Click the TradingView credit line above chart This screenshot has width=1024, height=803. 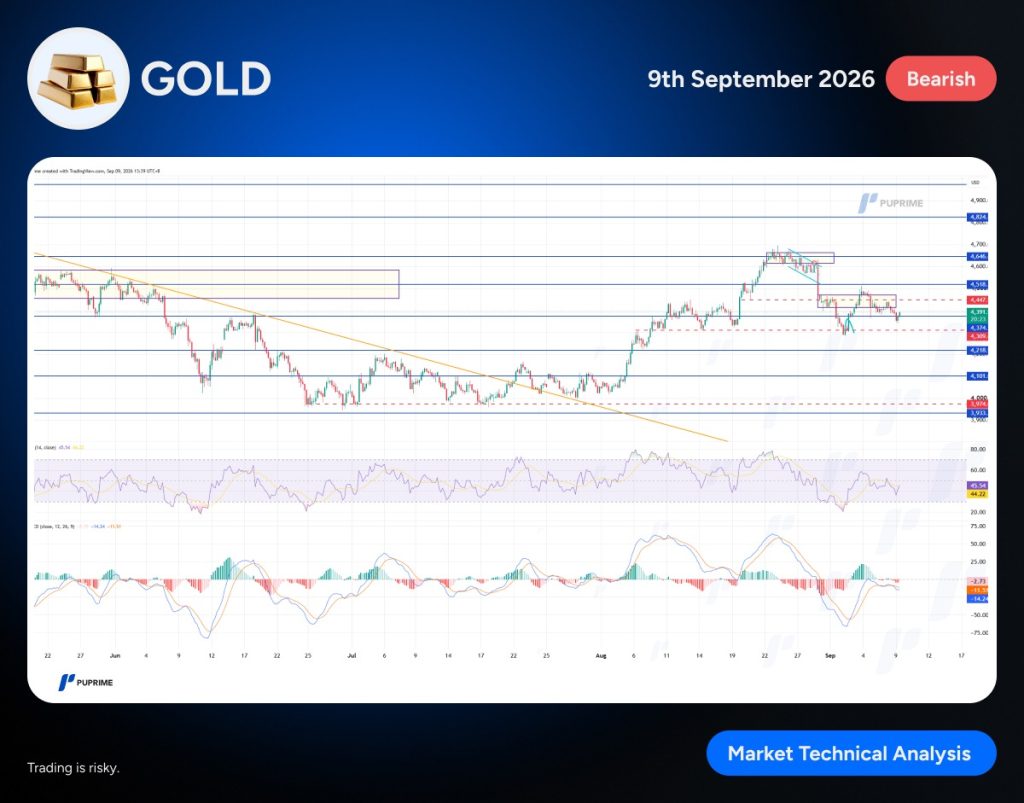[97, 171]
